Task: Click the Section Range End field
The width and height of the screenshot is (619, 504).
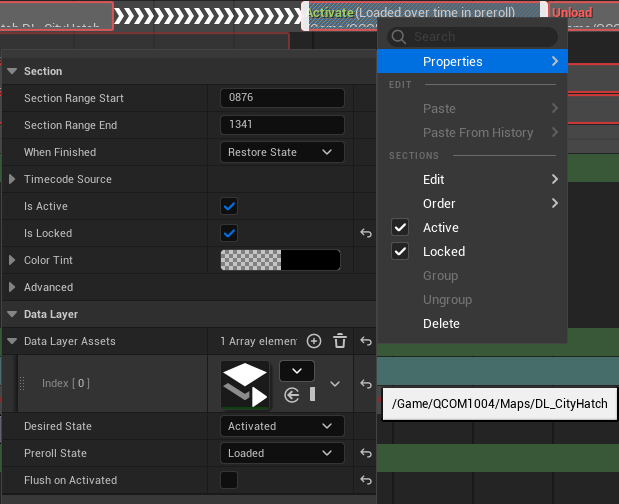Action: pyautogui.click(x=282, y=125)
